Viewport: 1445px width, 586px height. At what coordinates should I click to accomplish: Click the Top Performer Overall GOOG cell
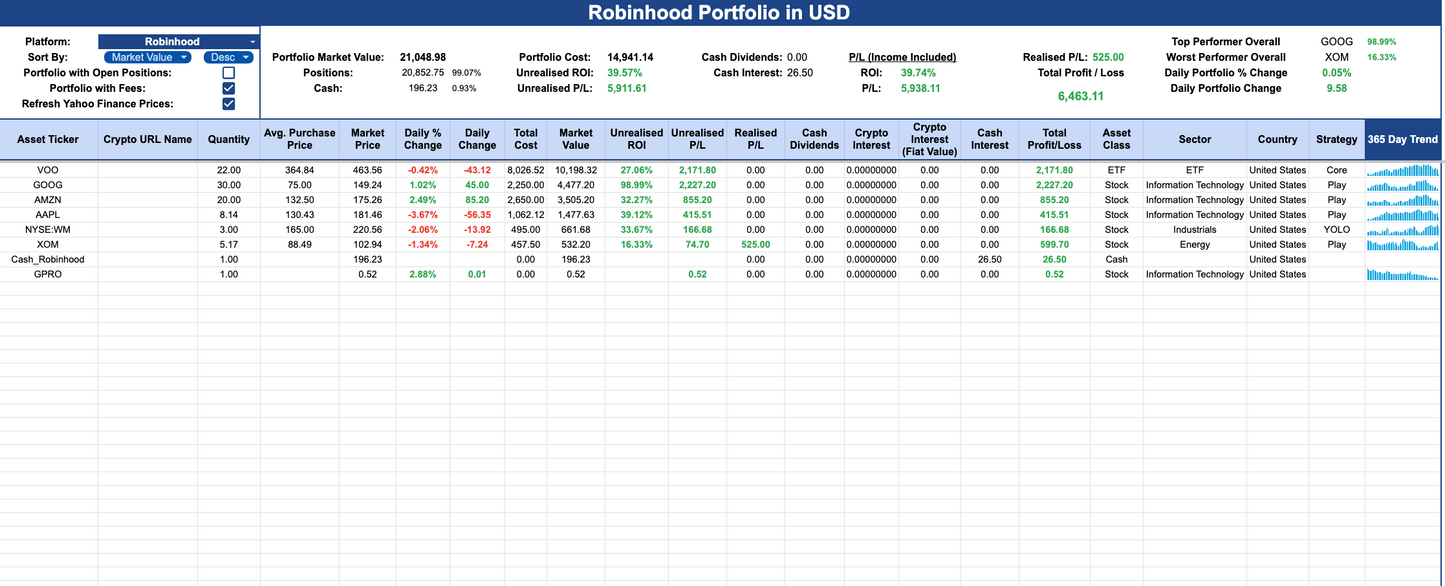point(1337,42)
